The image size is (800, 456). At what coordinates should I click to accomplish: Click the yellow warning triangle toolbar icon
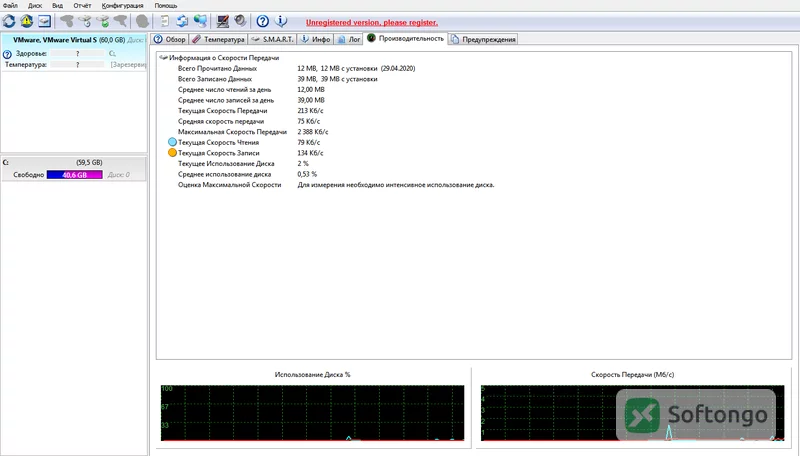pos(27,21)
